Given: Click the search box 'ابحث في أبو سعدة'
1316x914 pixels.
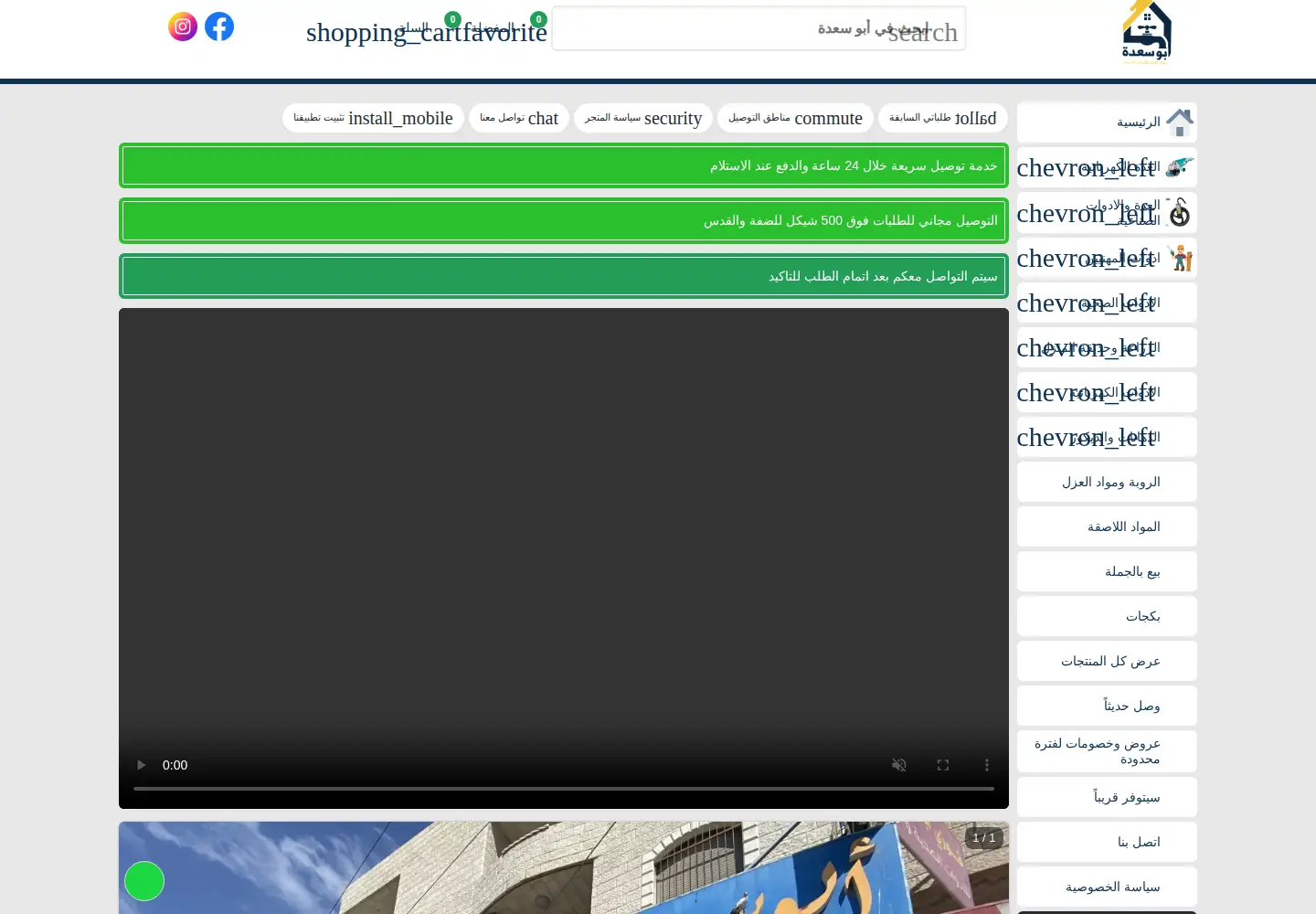Looking at the screenshot, I should tap(759, 29).
